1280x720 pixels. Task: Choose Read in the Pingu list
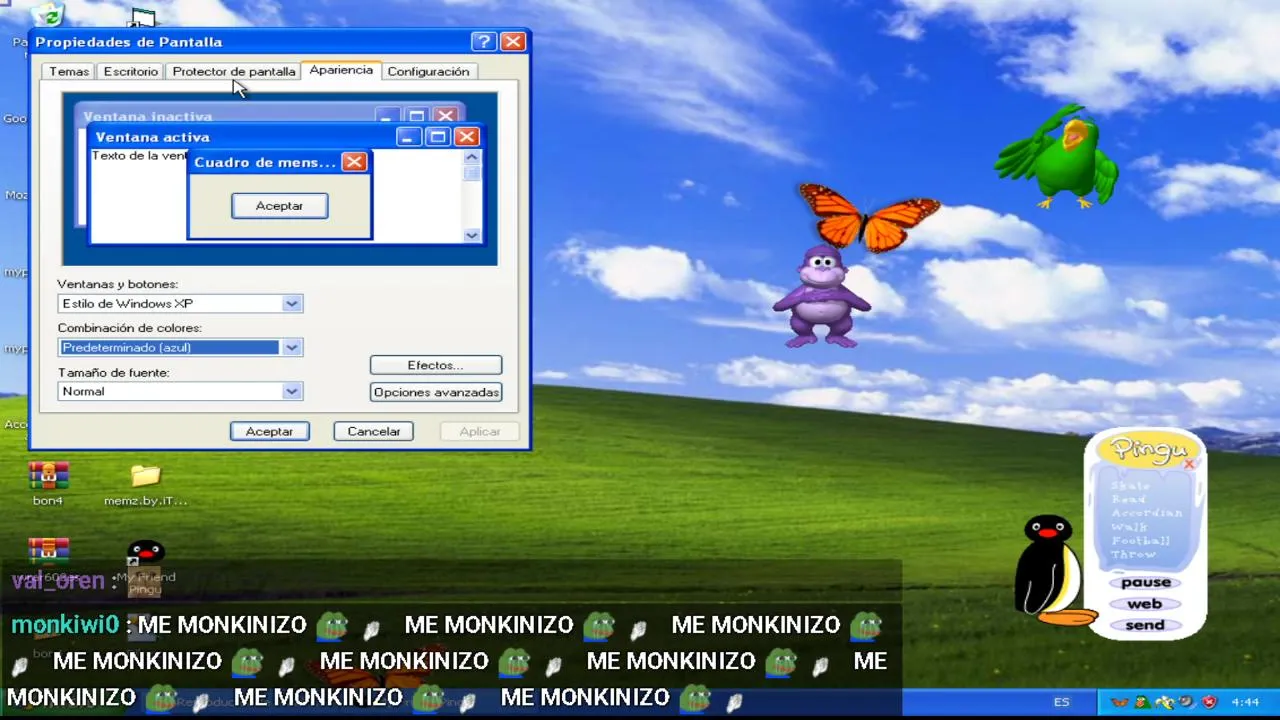pos(1129,499)
